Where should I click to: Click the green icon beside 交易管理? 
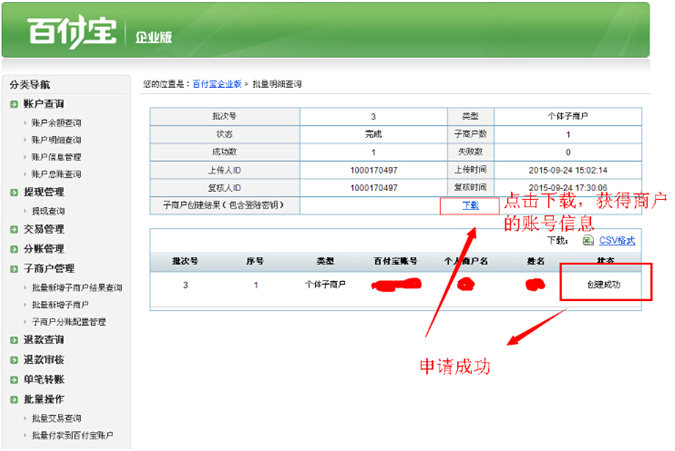click(x=14, y=229)
